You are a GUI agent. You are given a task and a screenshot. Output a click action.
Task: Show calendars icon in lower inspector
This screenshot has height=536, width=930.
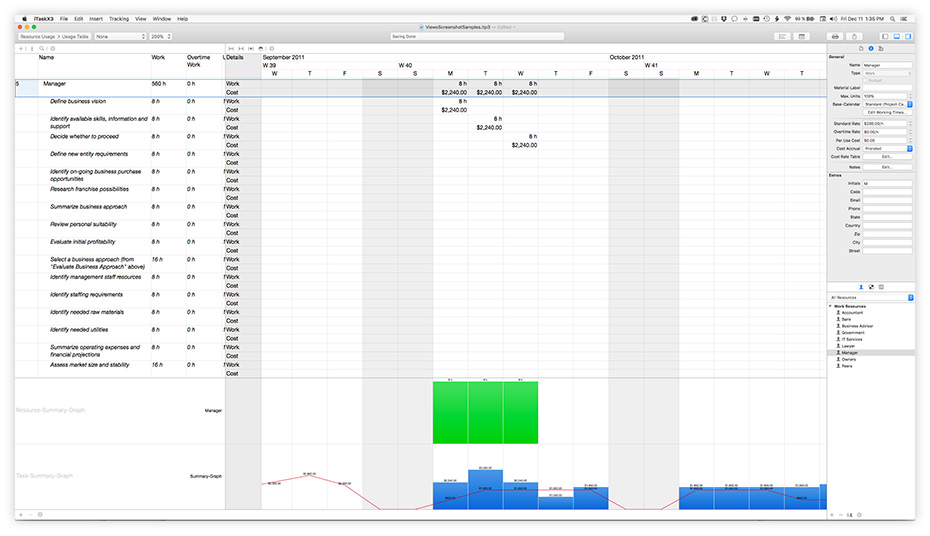[881, 287]
